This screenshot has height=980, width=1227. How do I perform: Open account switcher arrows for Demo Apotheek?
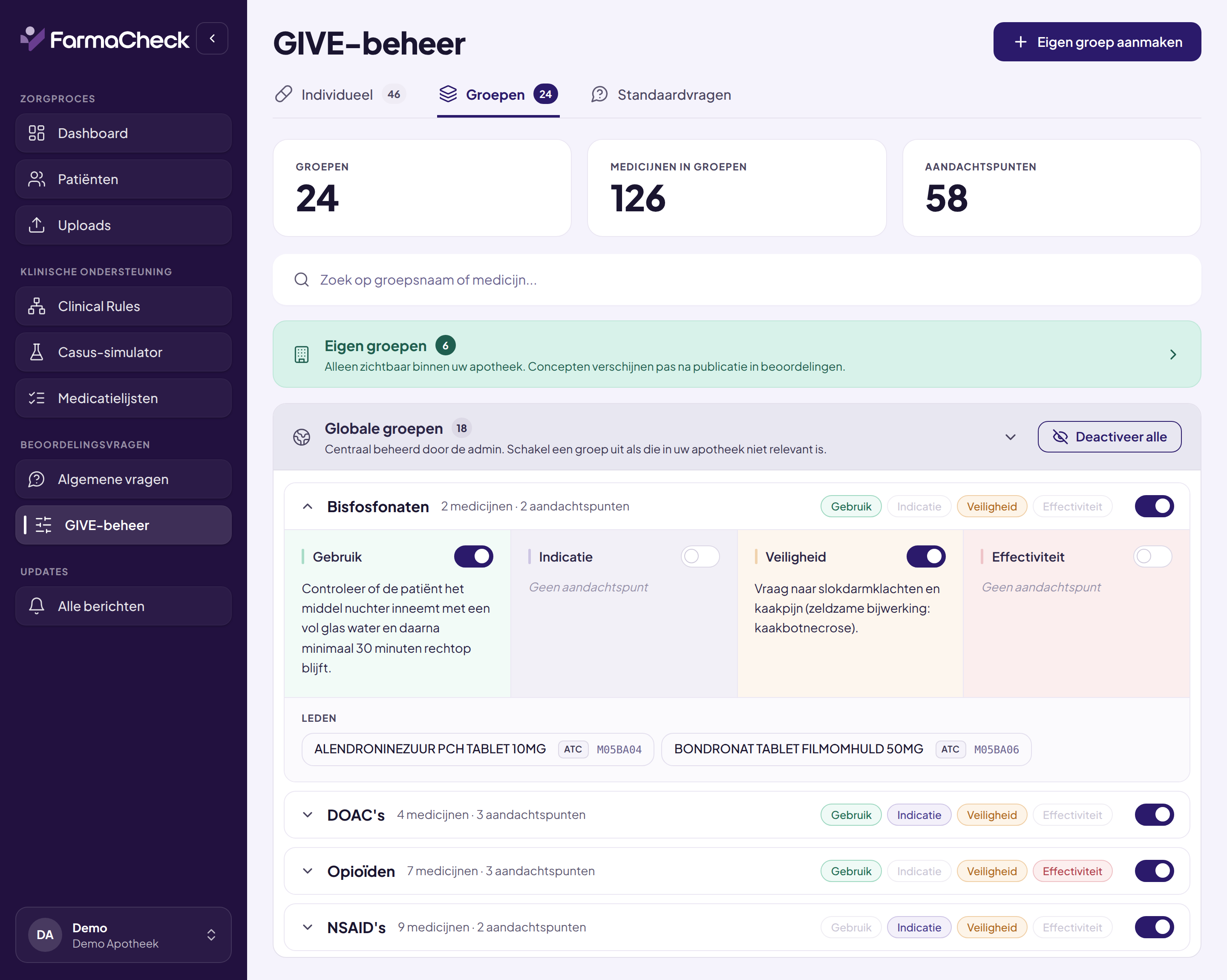(211, 934)
